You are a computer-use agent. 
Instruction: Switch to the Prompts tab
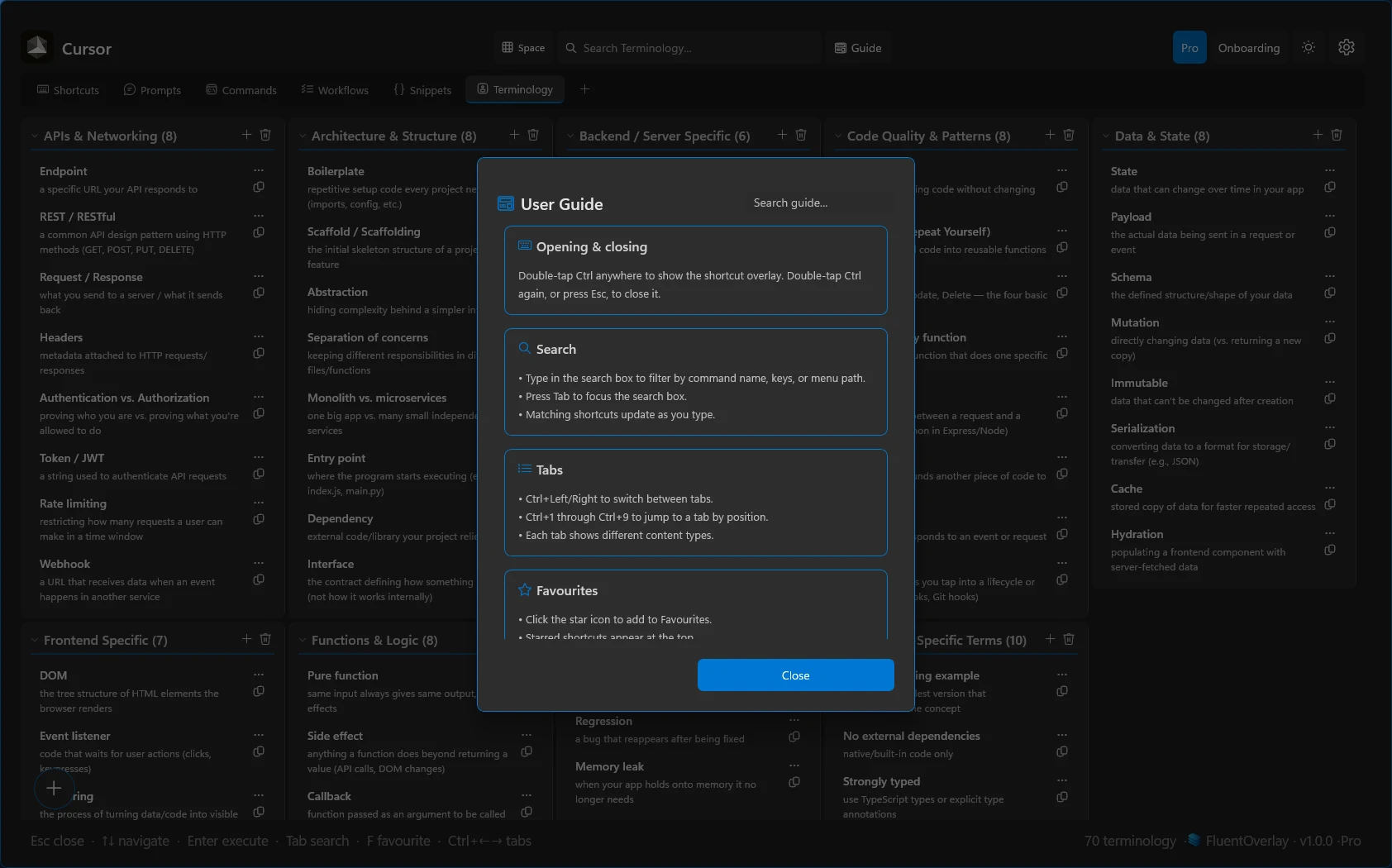(x=153, y=89)
